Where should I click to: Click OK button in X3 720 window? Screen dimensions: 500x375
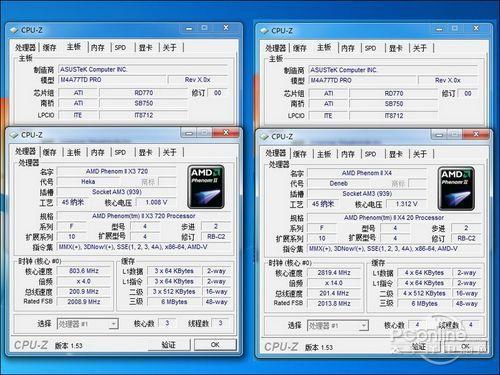[x=215, y=345]
